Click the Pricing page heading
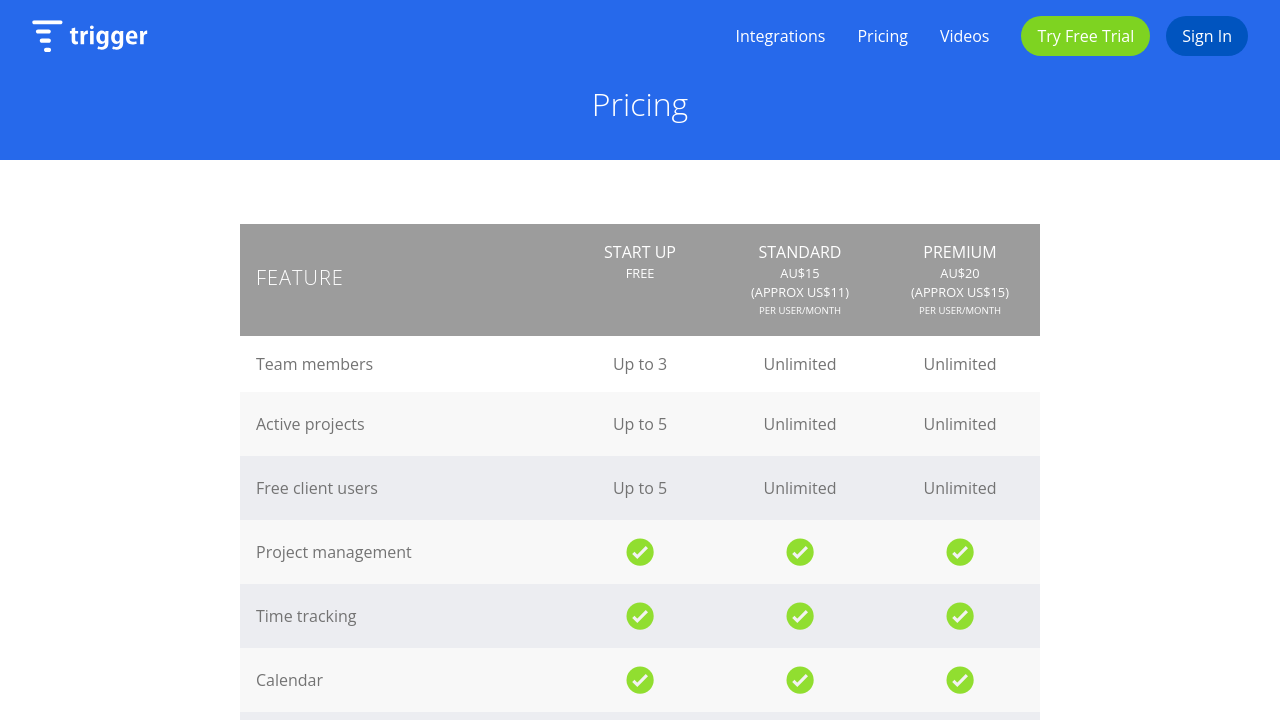The image size is (1280, 720). (x=640, y=105)
